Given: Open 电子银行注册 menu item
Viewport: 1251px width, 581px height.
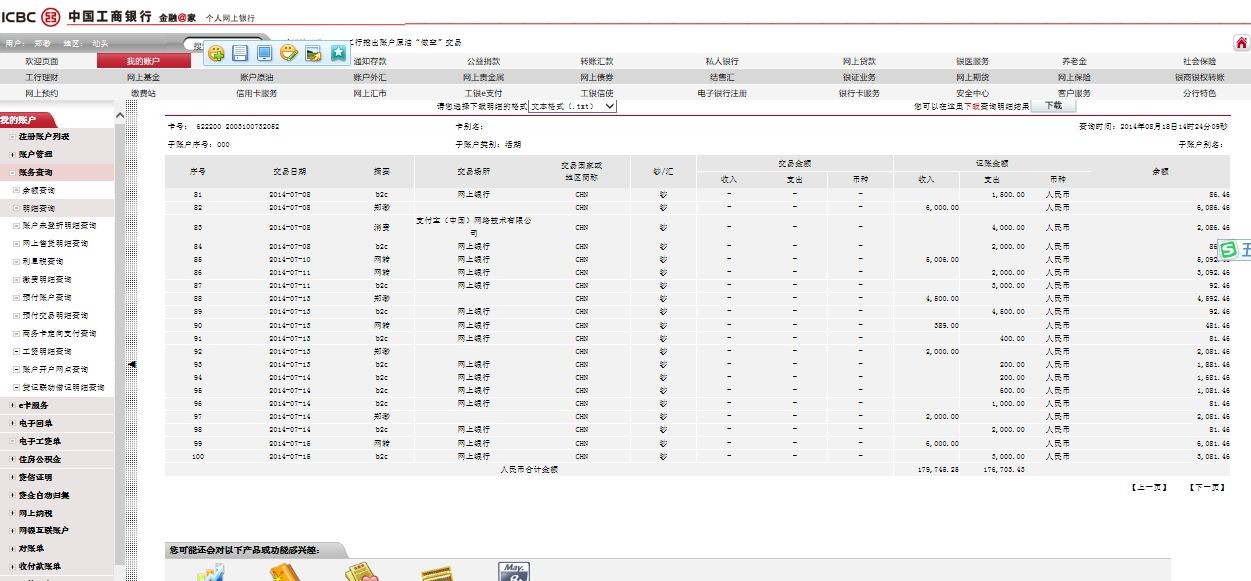Looking at the screenshot, I should (x=722, y=93).
